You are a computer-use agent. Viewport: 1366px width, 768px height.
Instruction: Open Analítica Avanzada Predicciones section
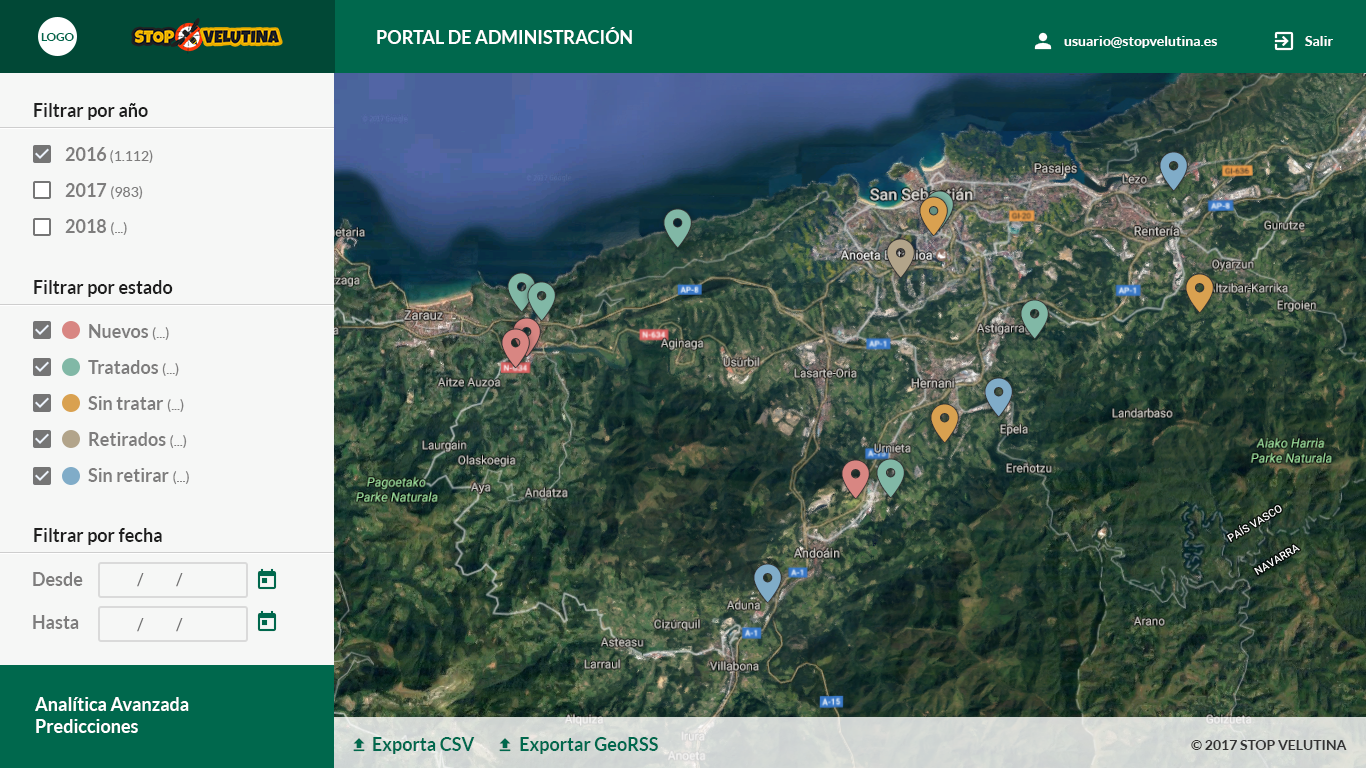(x=112, y=715)
